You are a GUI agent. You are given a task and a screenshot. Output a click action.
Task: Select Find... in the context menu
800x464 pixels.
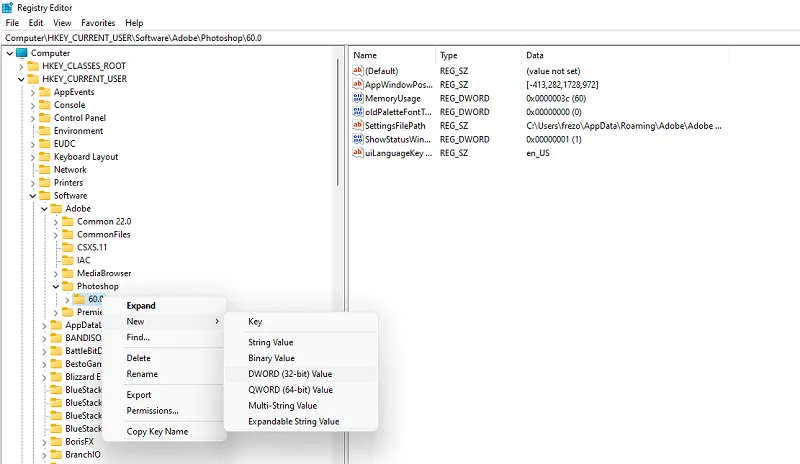click(164, 337)
